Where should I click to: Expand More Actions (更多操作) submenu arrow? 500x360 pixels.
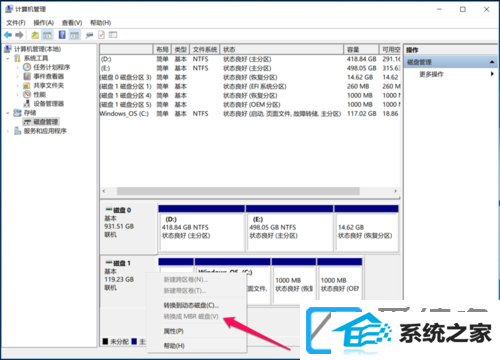pos(492,74)
